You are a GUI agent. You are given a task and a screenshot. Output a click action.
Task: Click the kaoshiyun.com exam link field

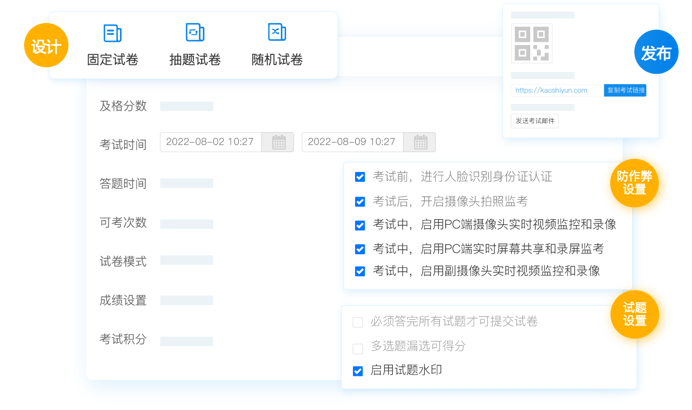(555, 91)
